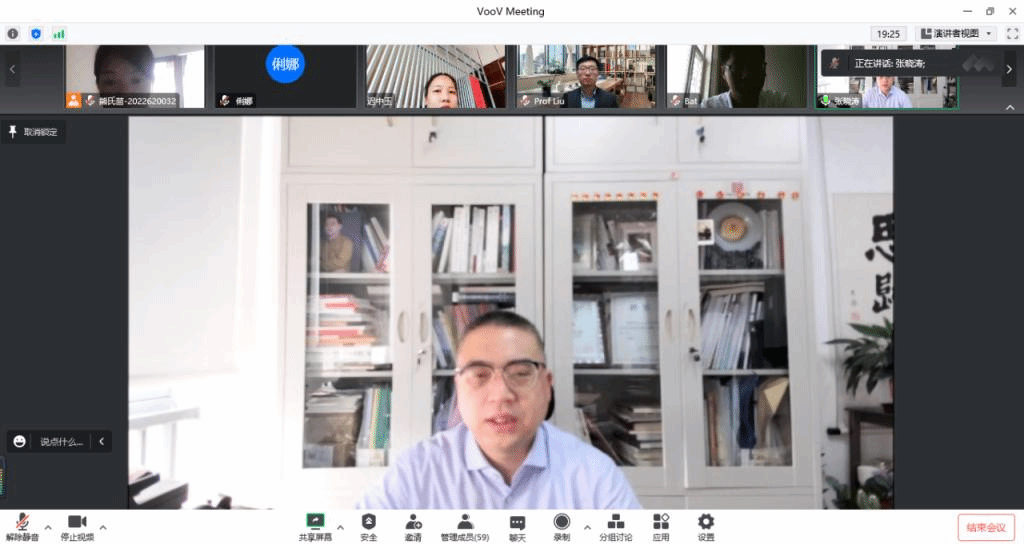
Task: Stop video with the camera button
Action: pyautogui.click(x=77, y=526)
